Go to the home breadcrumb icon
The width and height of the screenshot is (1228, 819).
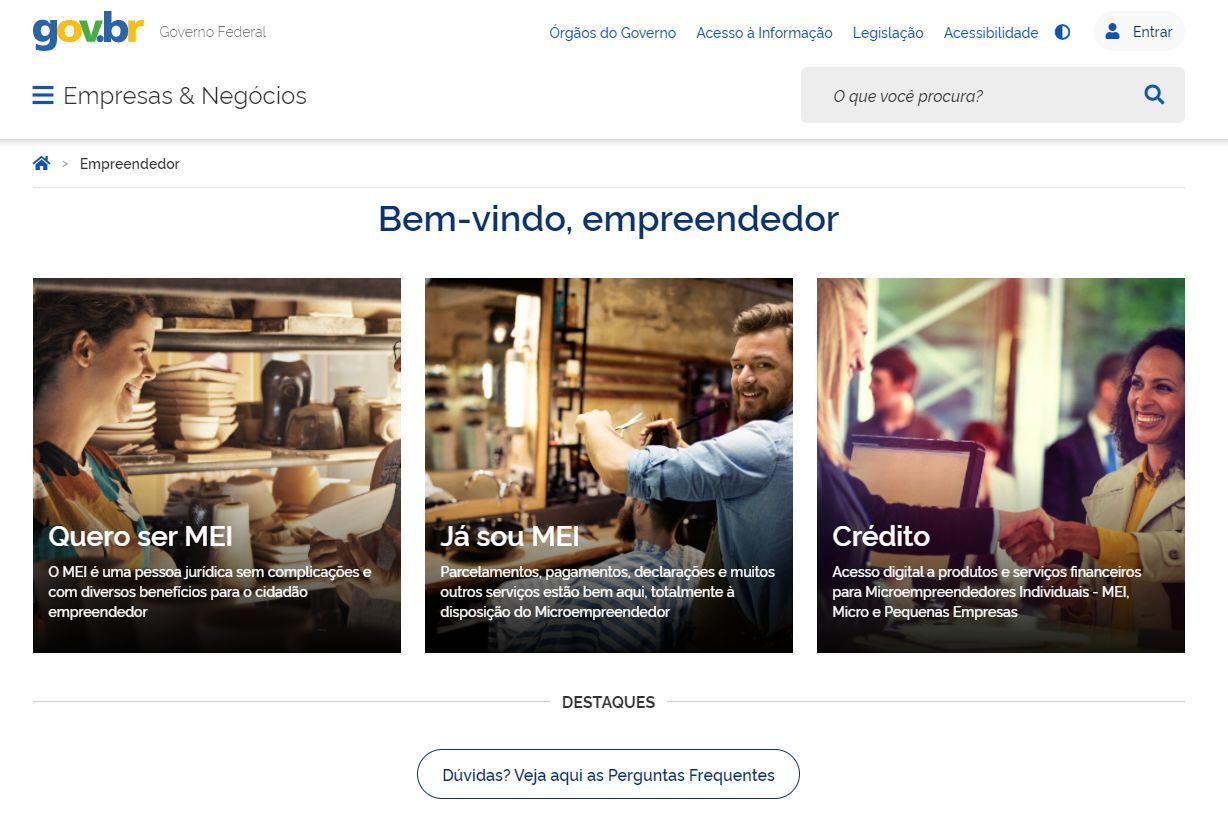pos(41,163)
